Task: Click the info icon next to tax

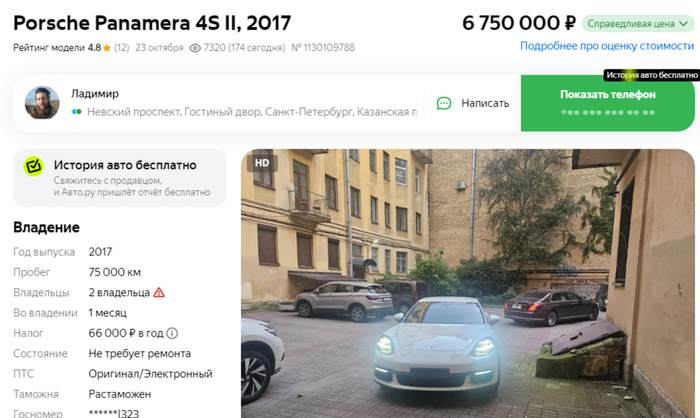Action: pyautogui.click(x=172, y=333)
